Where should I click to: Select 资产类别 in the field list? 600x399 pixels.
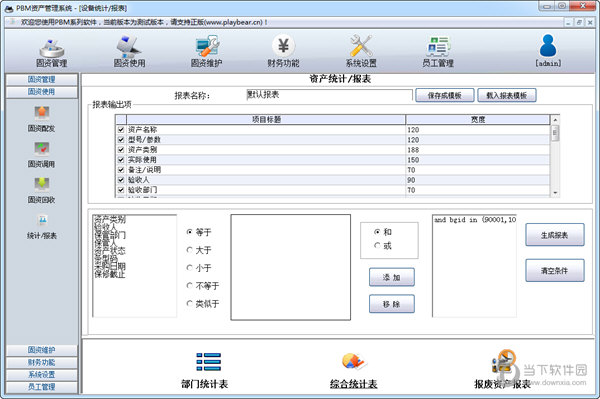click(110, 219)
